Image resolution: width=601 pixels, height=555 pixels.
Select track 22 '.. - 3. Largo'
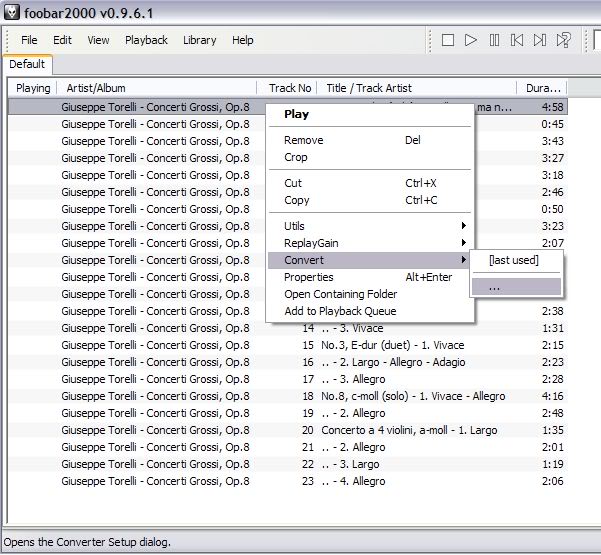(288, 464)
